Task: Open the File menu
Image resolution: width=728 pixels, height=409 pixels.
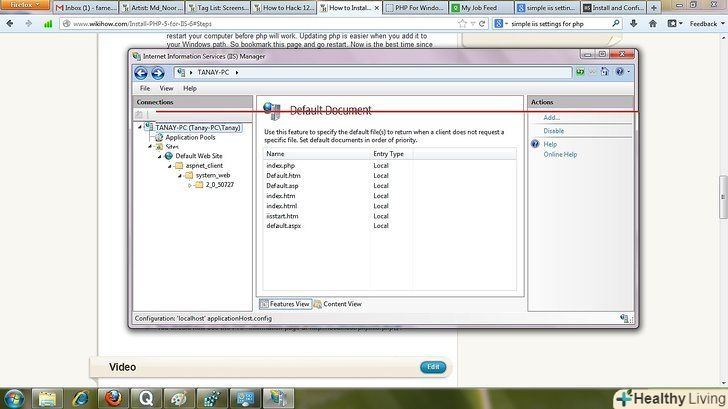Action: [145, 89]
